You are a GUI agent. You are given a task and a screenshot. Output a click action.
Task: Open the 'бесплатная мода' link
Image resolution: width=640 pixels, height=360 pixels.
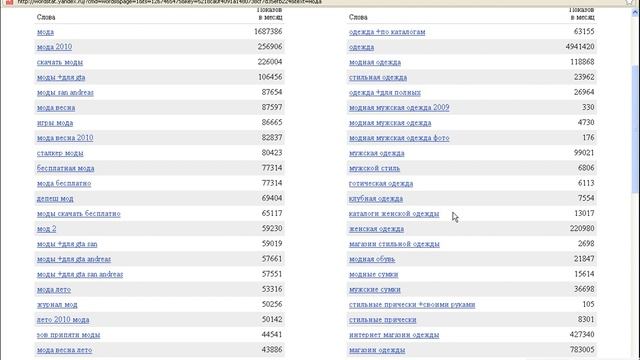coord(65,168)
